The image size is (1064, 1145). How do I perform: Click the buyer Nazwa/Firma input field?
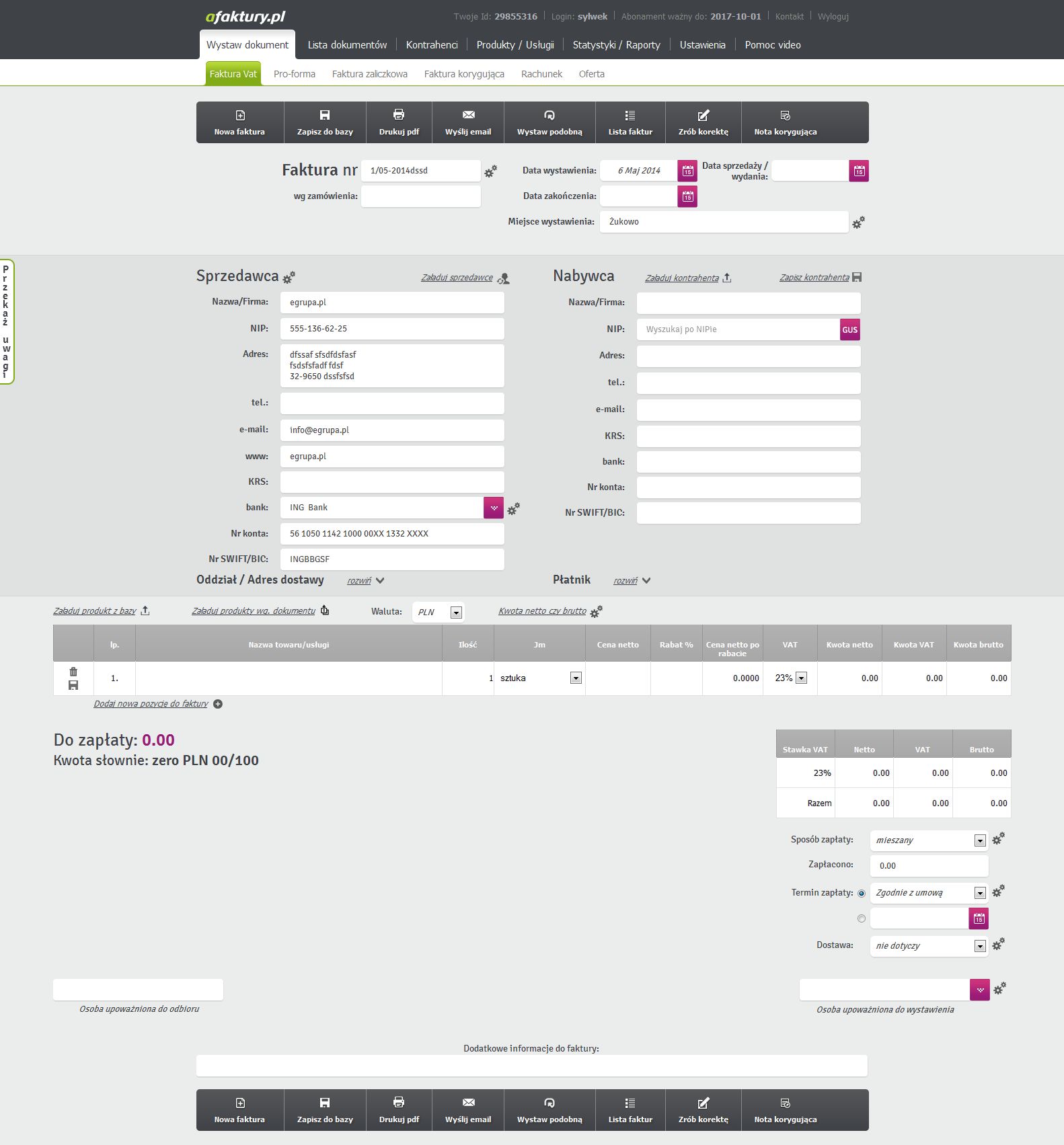click(x=748, y=303)
